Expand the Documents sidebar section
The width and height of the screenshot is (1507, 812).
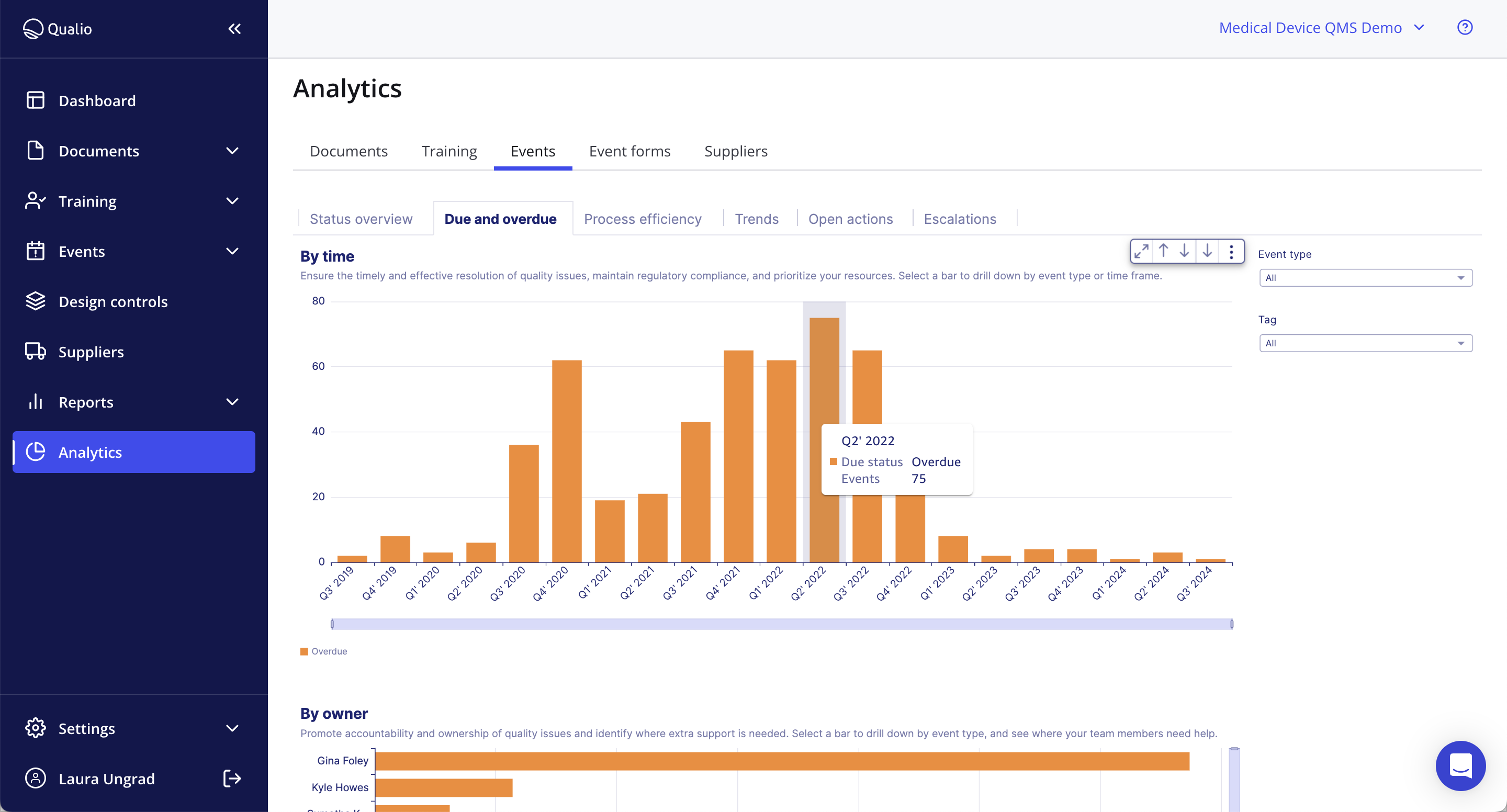pyautogui.click(x=232, y=150)
